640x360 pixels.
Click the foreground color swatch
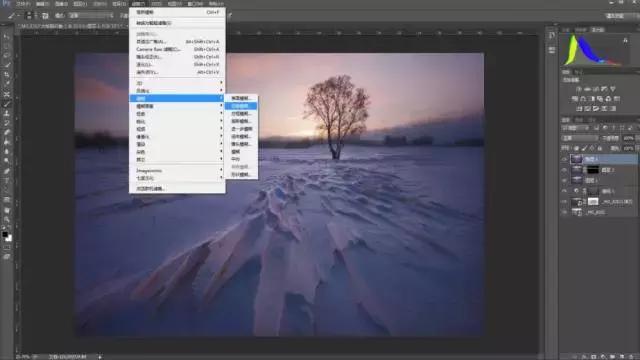pyautogui.click(x=5, y=235)
